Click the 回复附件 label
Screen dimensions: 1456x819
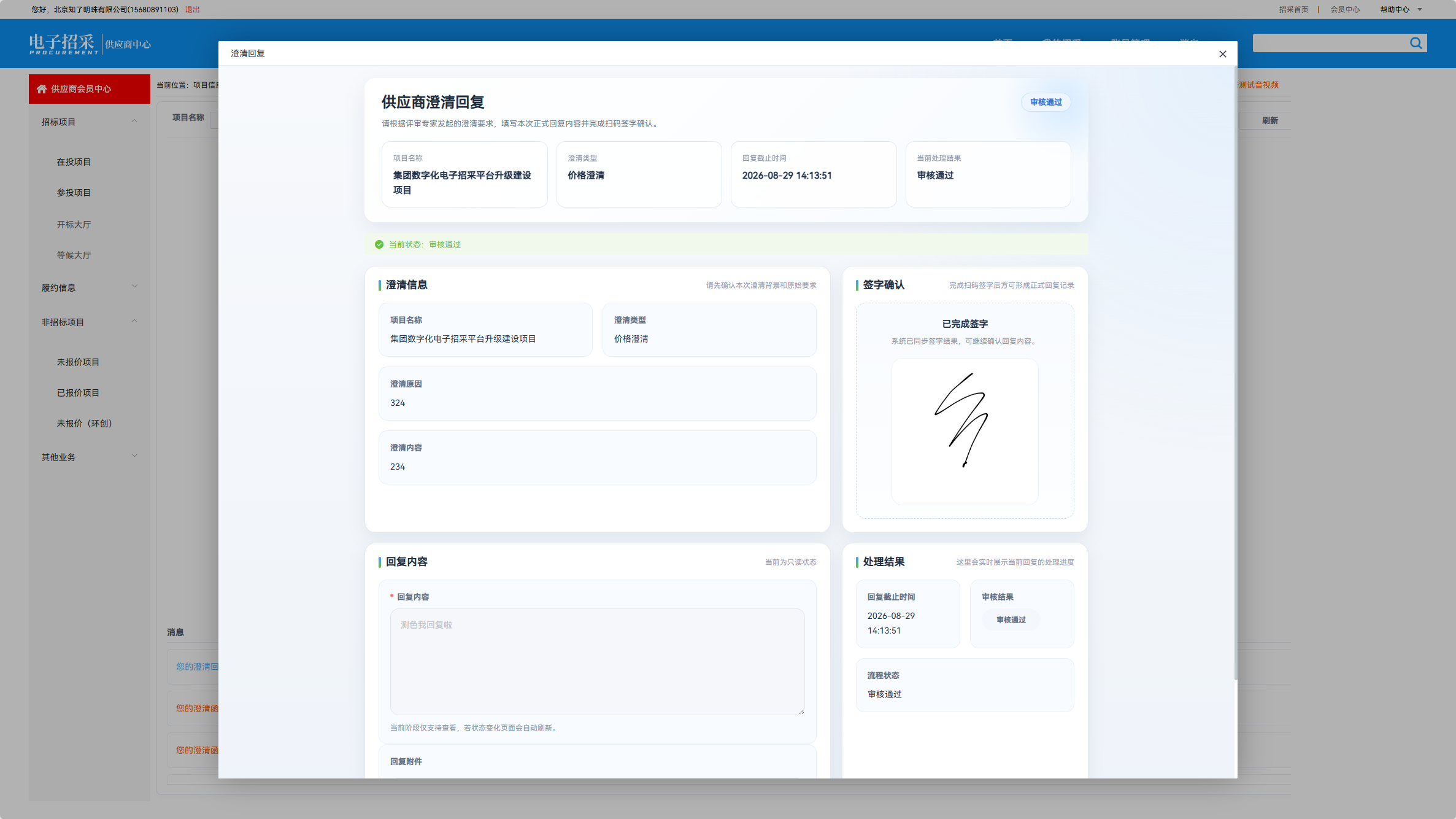406,761
